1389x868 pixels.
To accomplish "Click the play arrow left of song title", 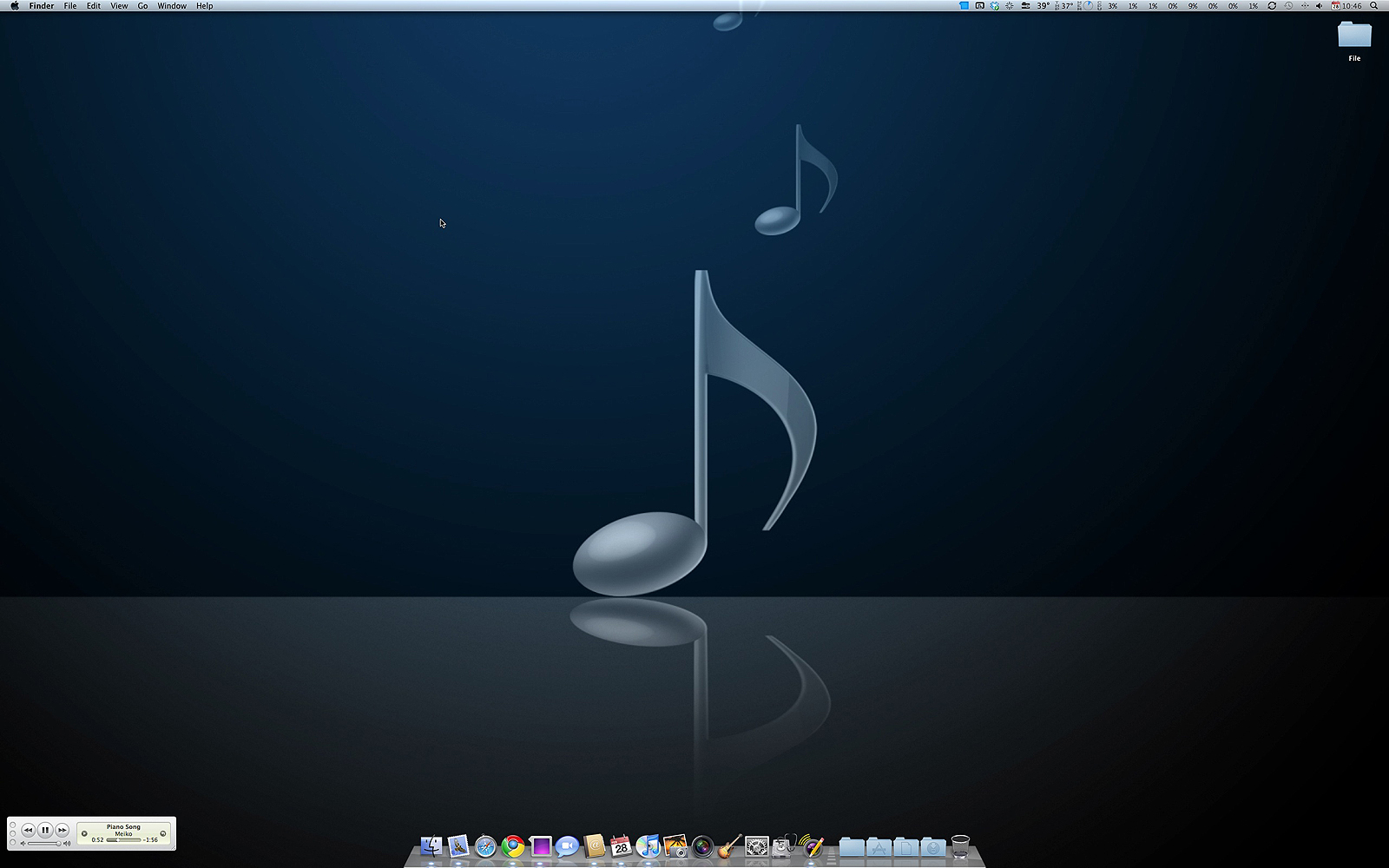I will 84,833.
